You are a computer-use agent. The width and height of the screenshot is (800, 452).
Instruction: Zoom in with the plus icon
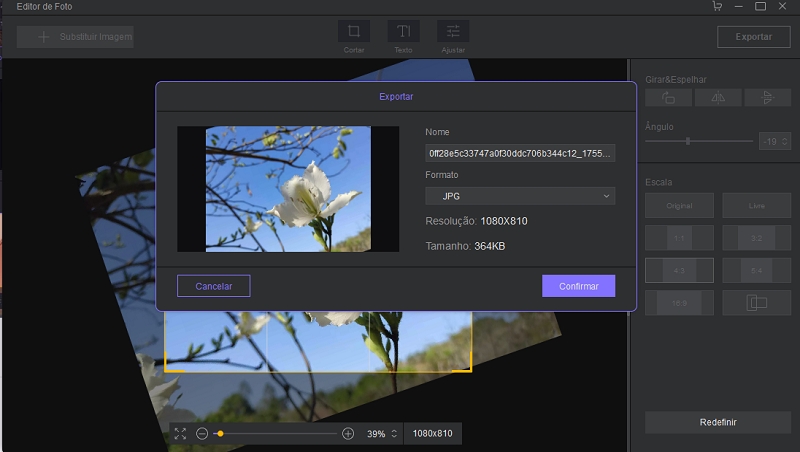pos(348,434)
